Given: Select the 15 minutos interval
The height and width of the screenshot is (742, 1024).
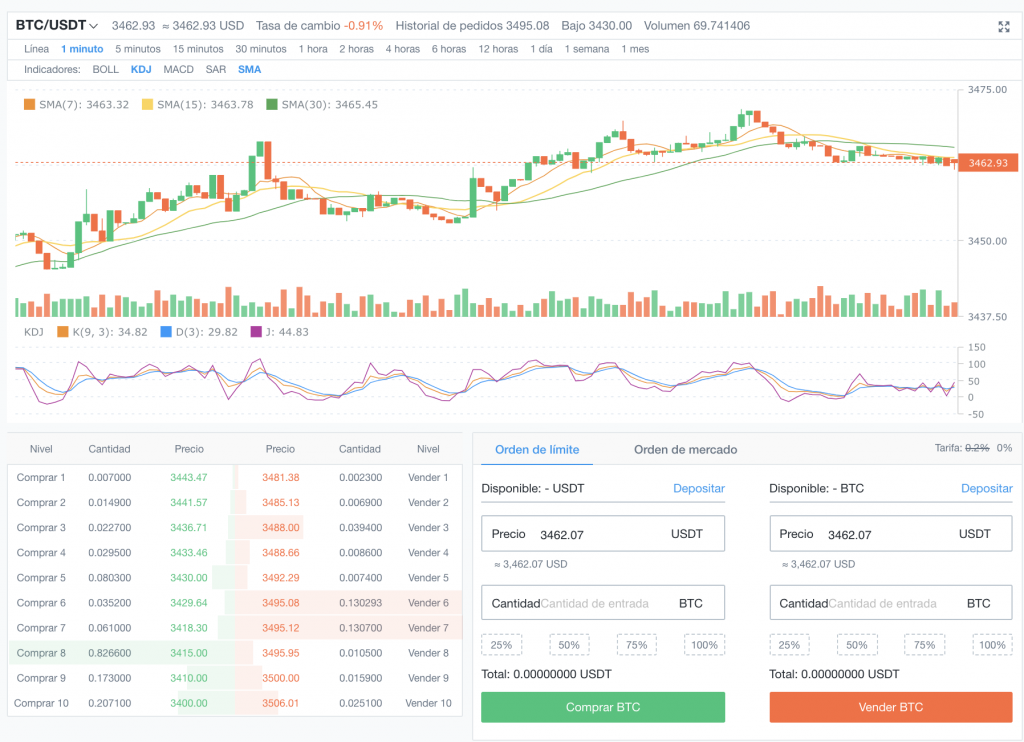Looking at the screenshot, I should pyautogui.click(x=198, y=49).
